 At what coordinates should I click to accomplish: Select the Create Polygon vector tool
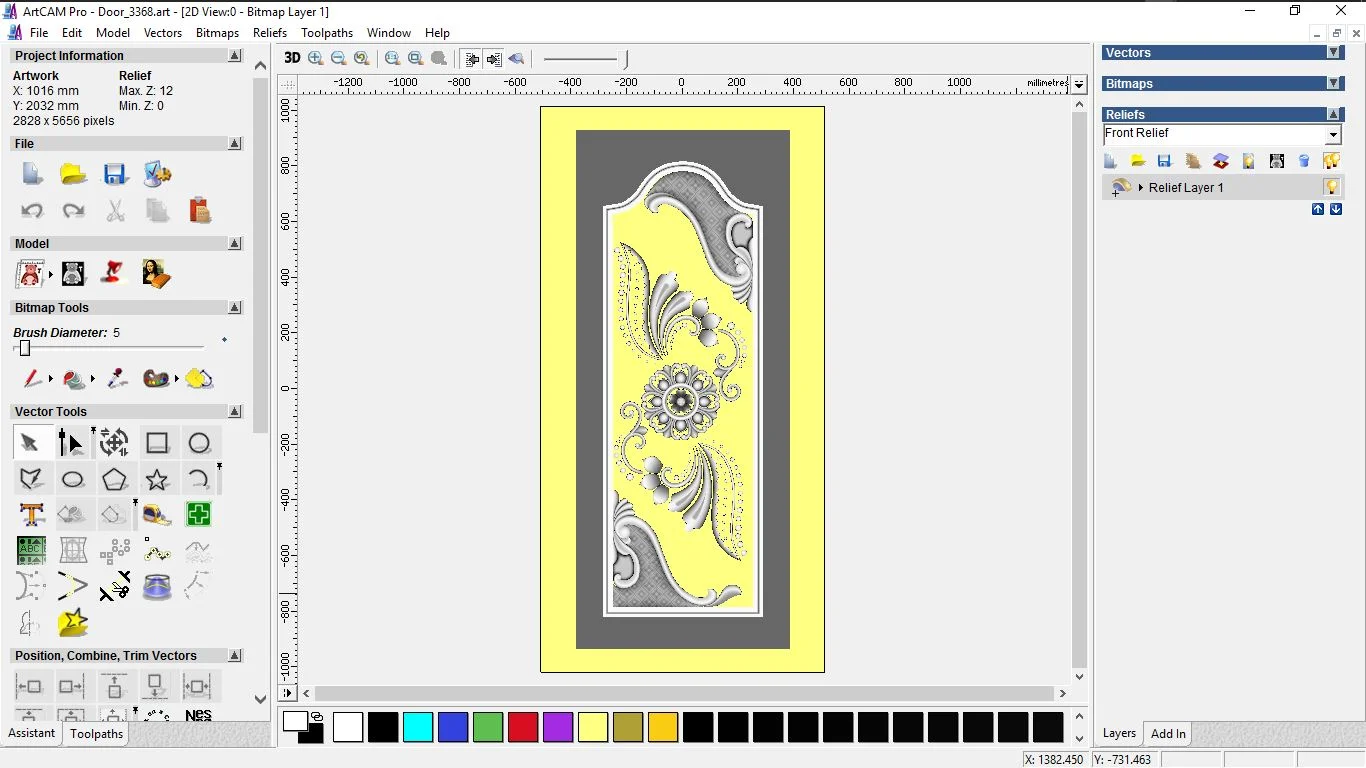click(115, 480)
